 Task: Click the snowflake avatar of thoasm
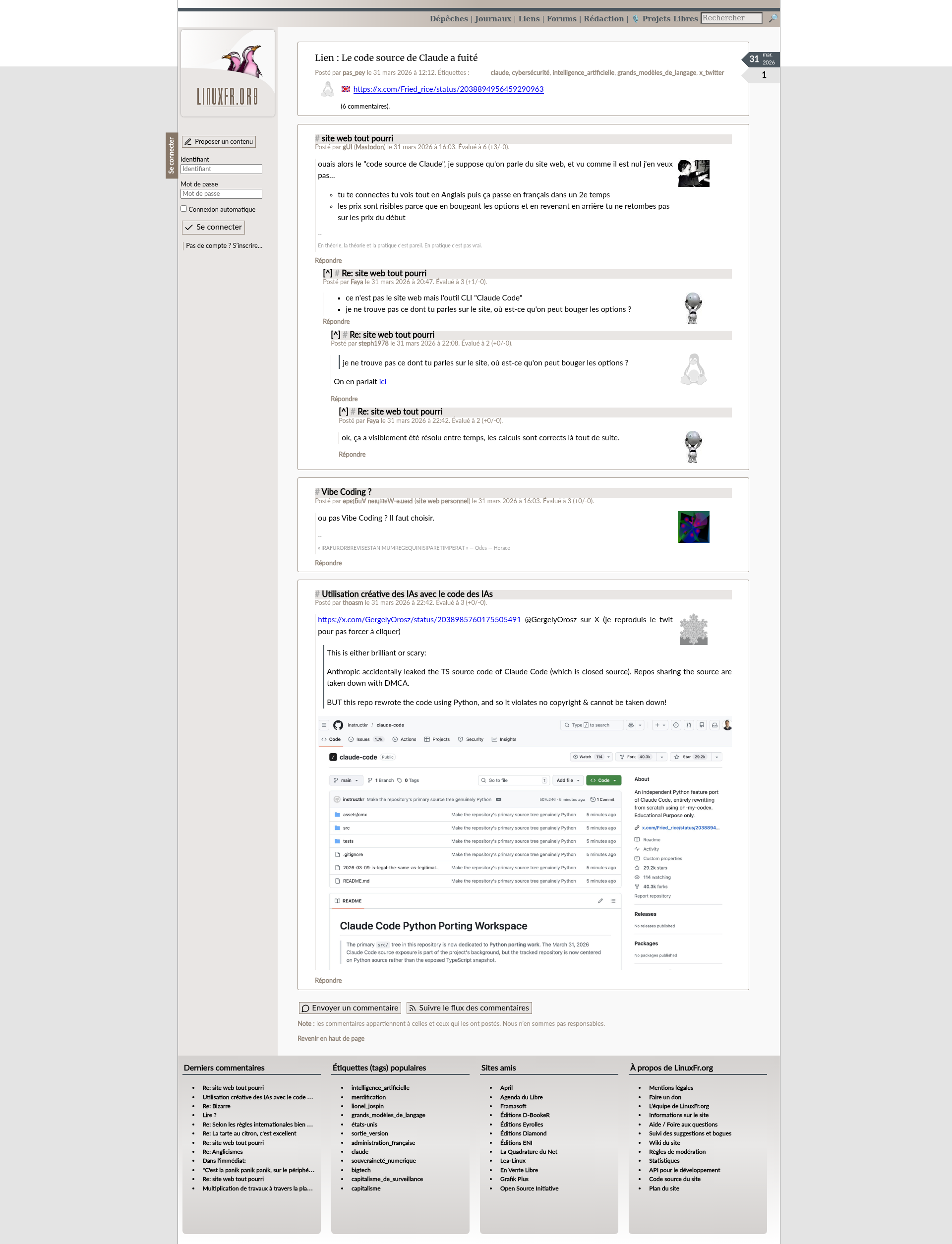[x=693, y=629]
